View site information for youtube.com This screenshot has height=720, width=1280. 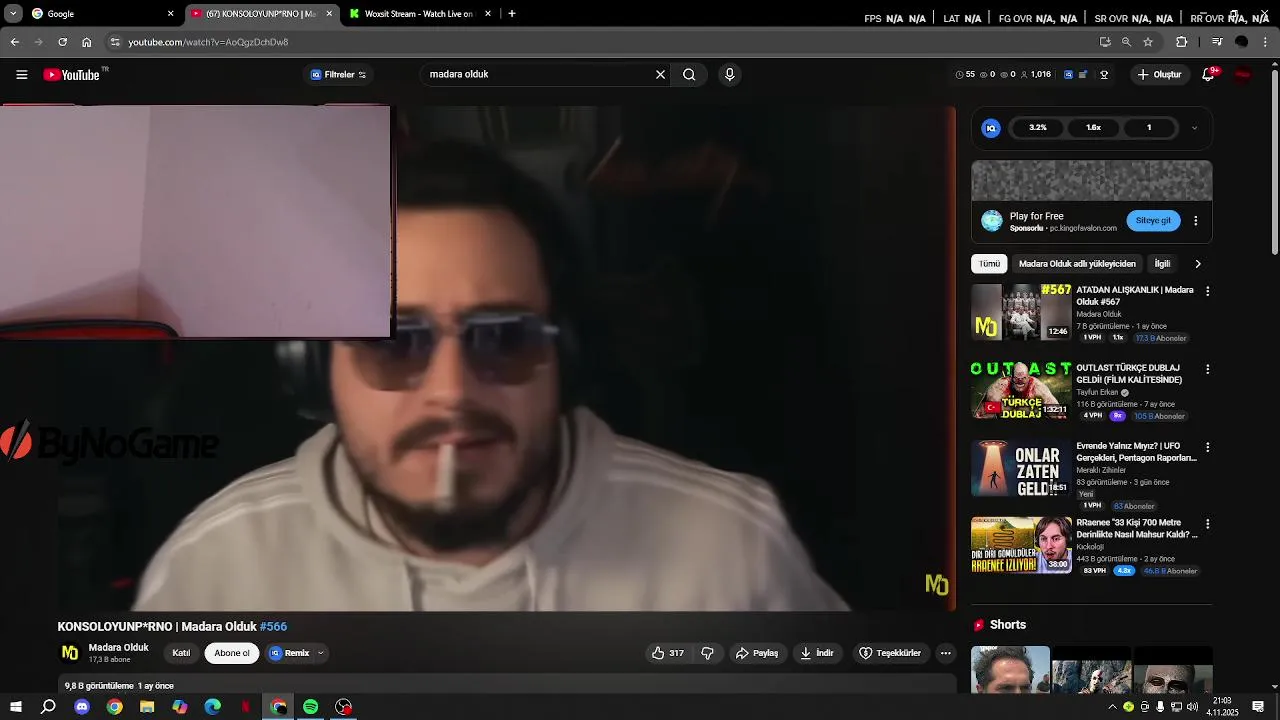[x=115, y=42]
